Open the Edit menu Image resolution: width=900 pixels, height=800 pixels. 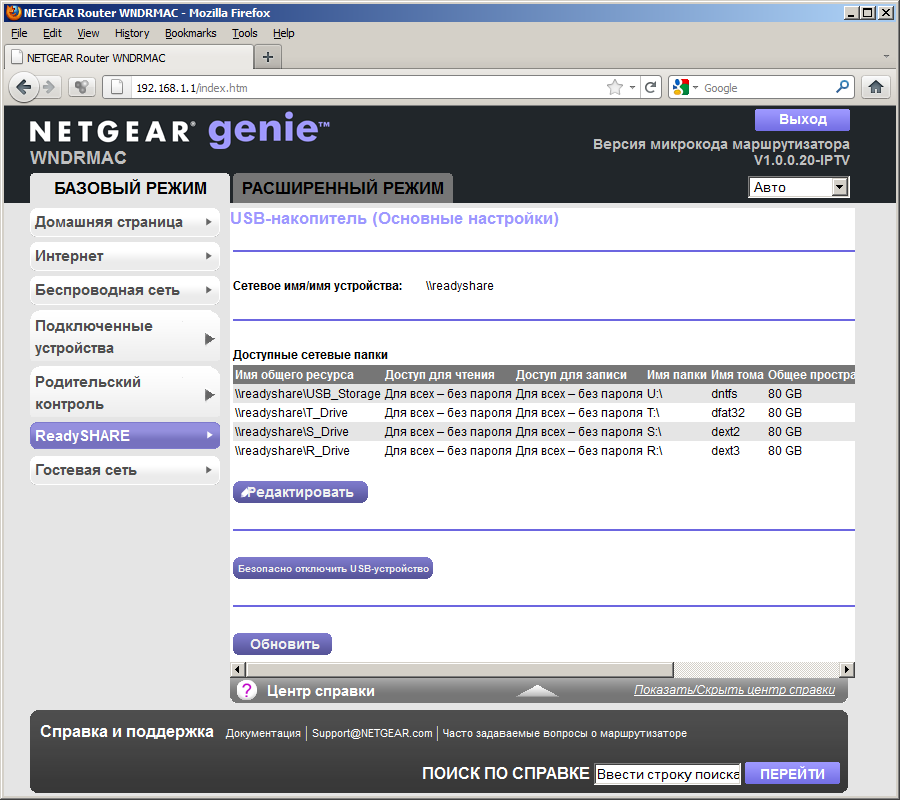[x=52, y=33]
